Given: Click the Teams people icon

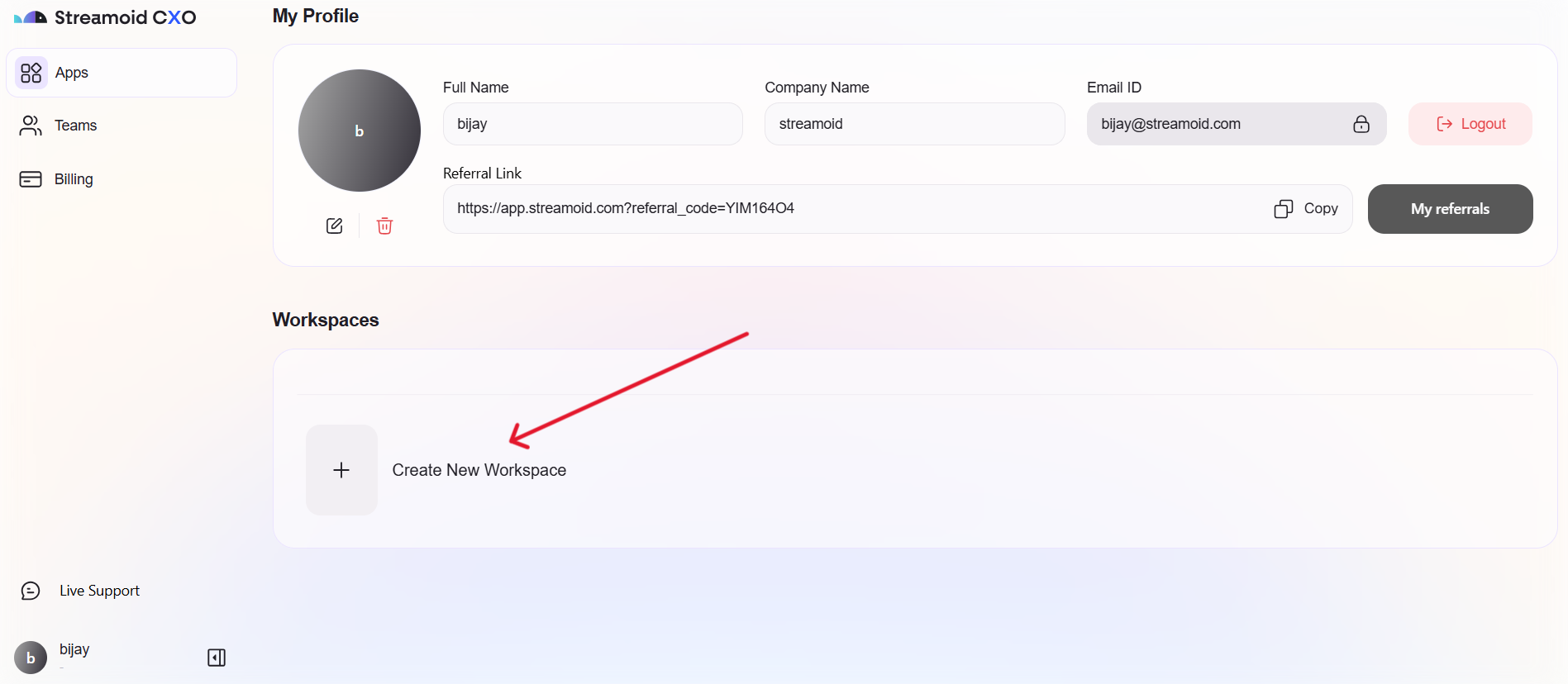Looking at the screenshot, I should click(31, 126).
